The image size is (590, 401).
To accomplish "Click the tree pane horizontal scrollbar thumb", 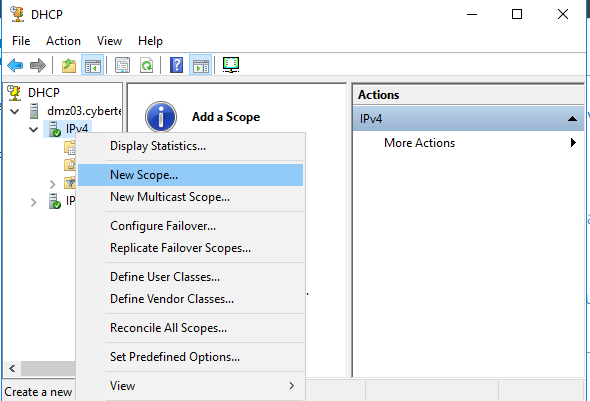I will [48, 368].
